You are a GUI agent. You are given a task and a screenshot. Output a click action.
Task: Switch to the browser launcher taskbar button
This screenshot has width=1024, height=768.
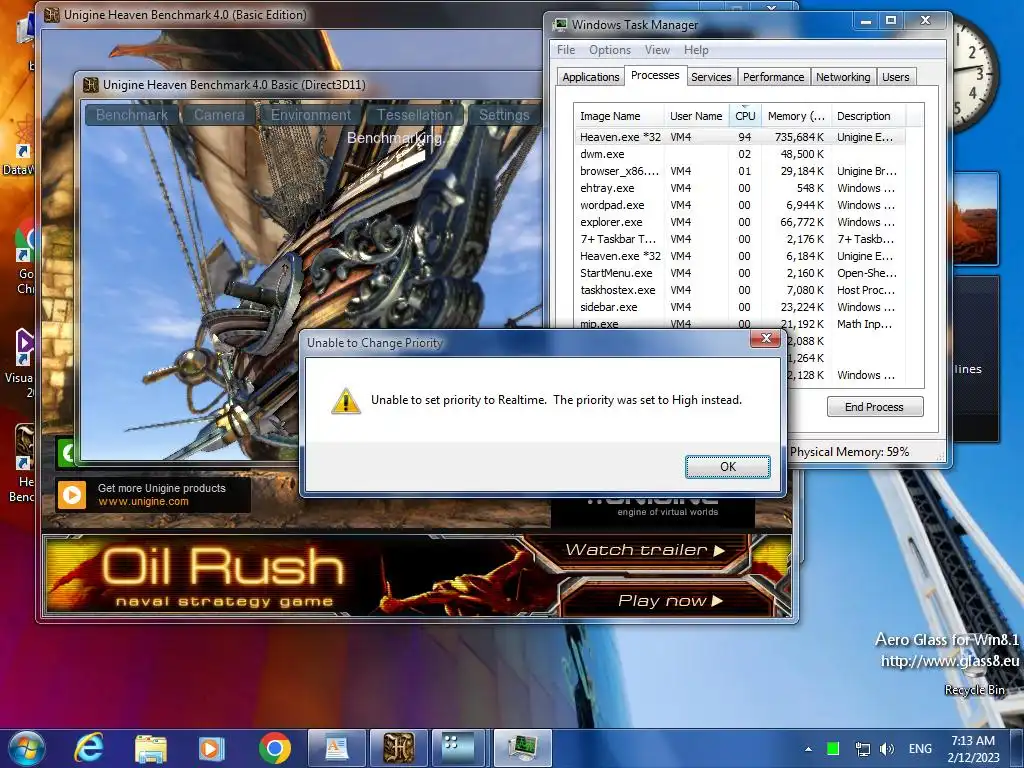pos(460,748)
